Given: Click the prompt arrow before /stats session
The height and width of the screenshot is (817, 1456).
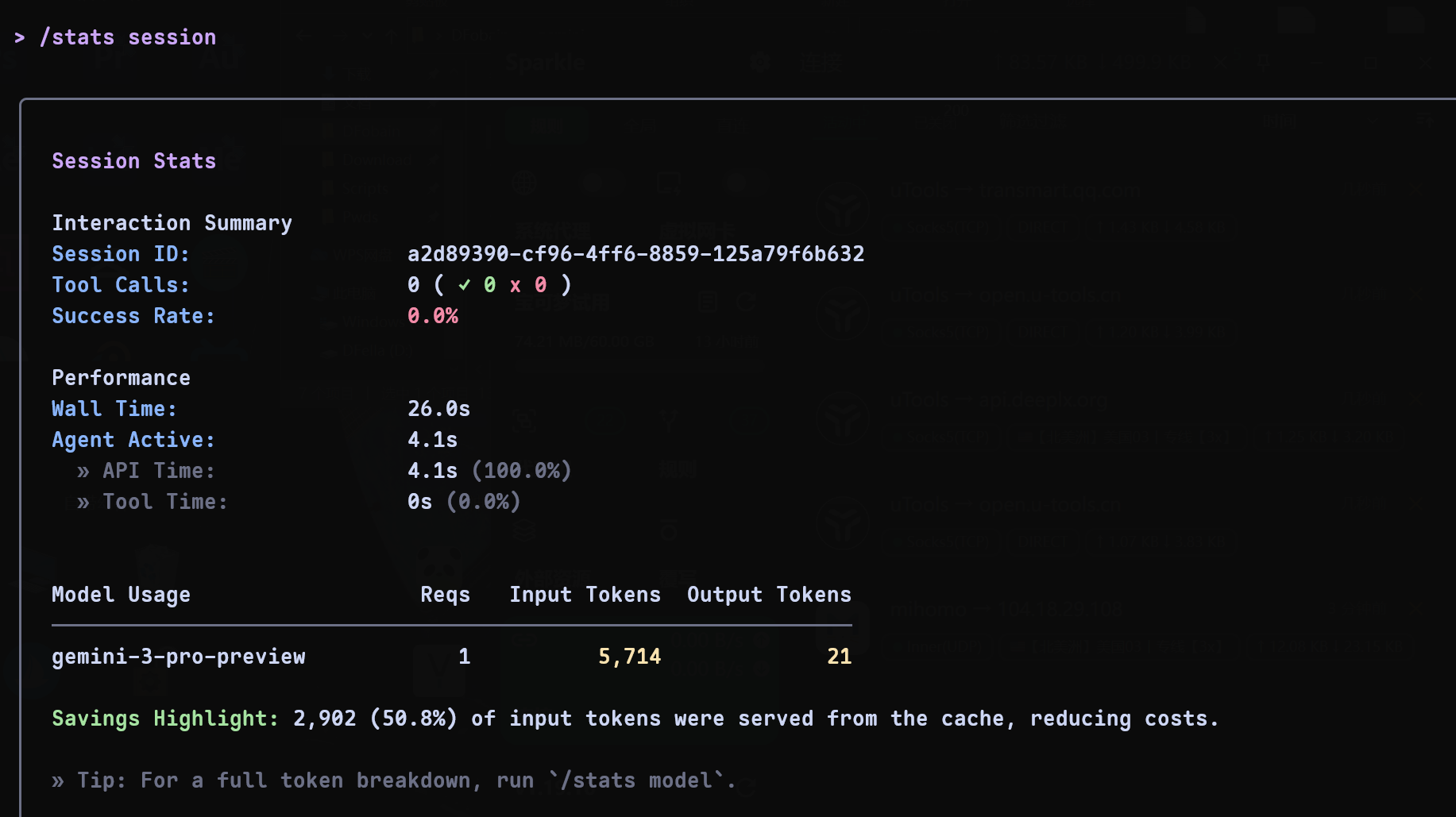Looking at the screenshot, I should [20, 37].
